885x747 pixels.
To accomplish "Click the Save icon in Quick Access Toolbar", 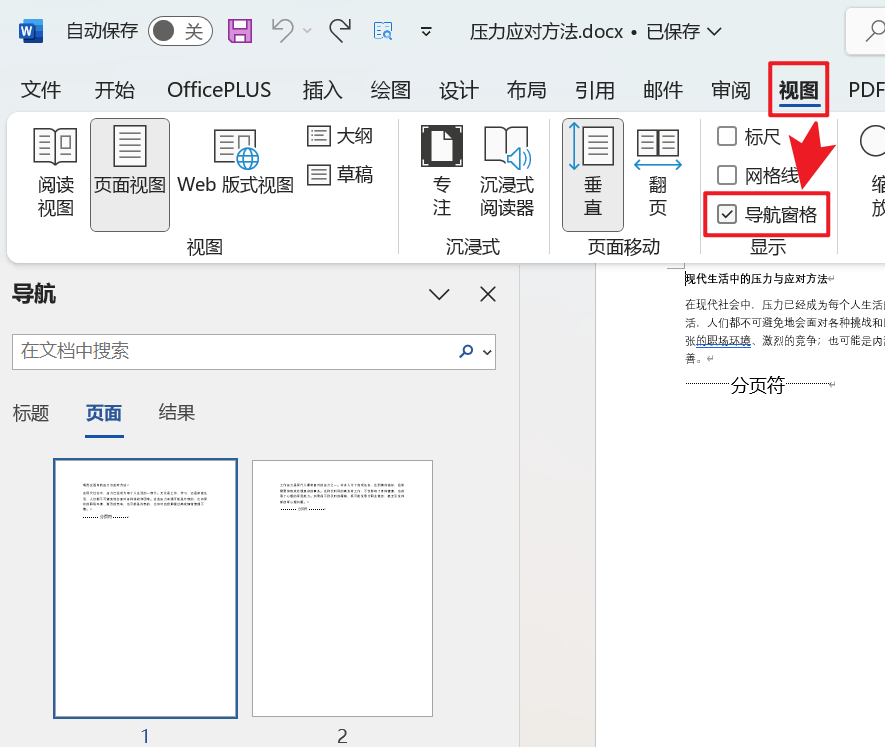I will click(239, 31).
